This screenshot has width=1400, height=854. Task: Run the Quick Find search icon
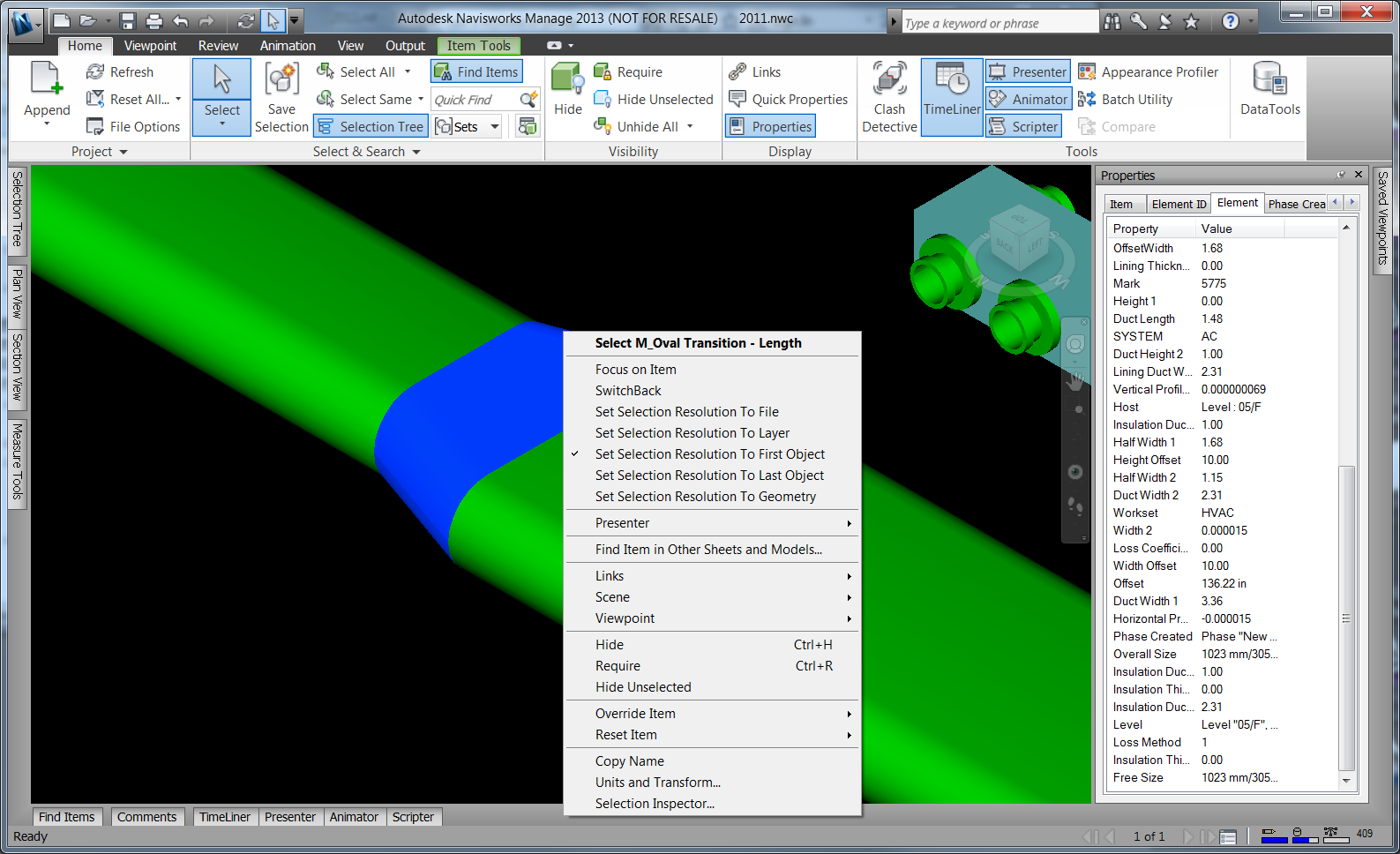pyautogui.click(x=528, y=100)
